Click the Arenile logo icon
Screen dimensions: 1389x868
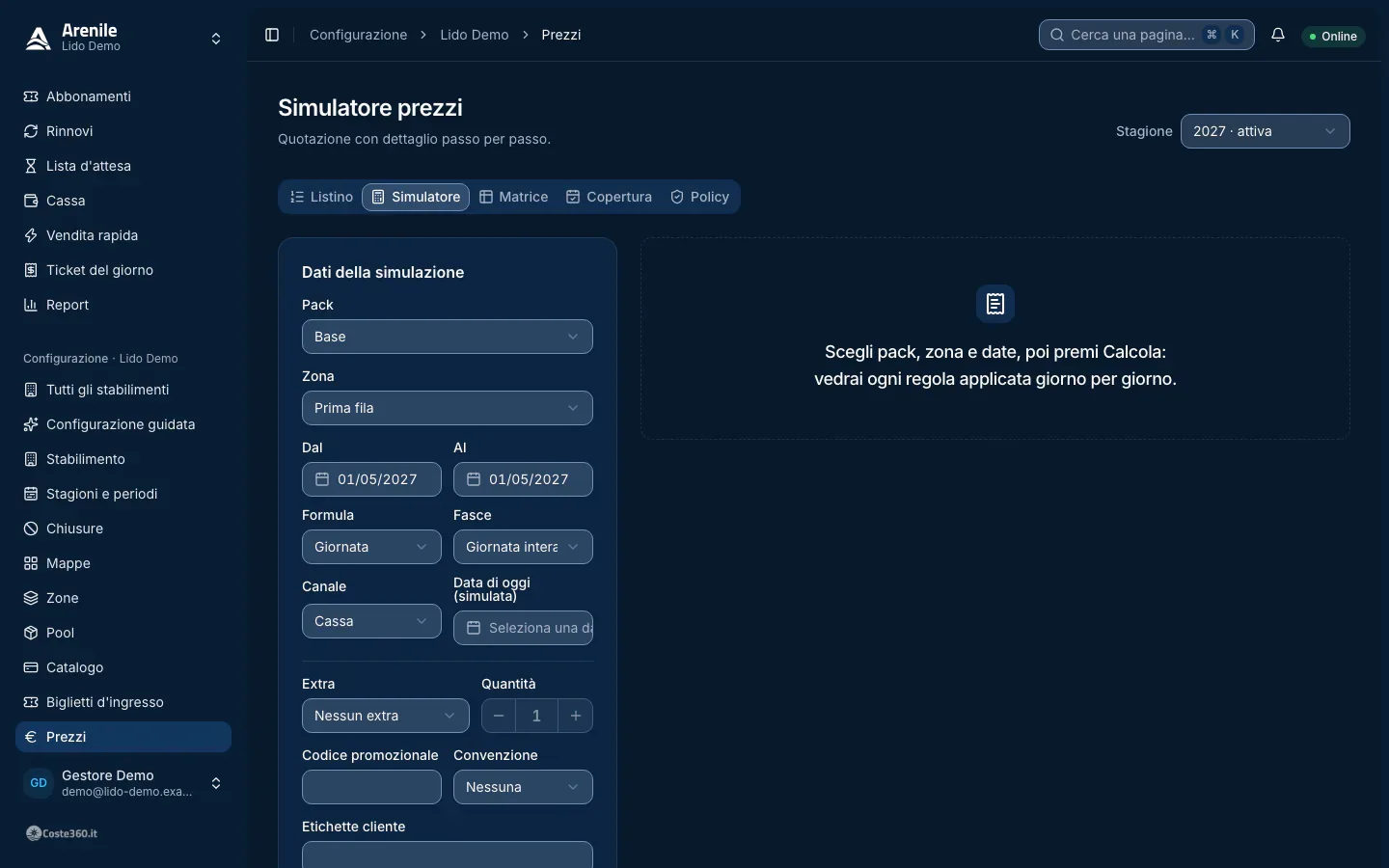(39, 38)
